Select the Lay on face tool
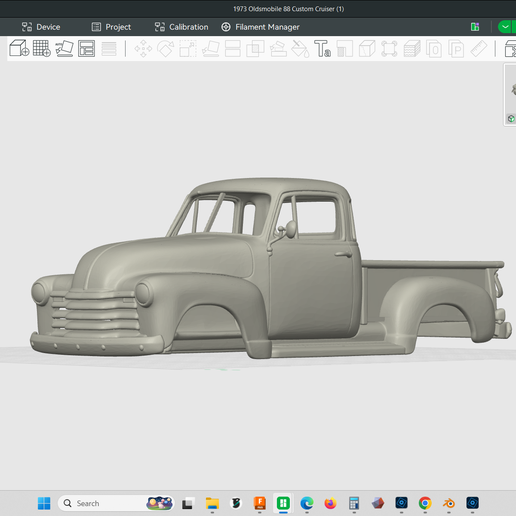The height and width of the screenshot is (516, 516). pos(211,49)
